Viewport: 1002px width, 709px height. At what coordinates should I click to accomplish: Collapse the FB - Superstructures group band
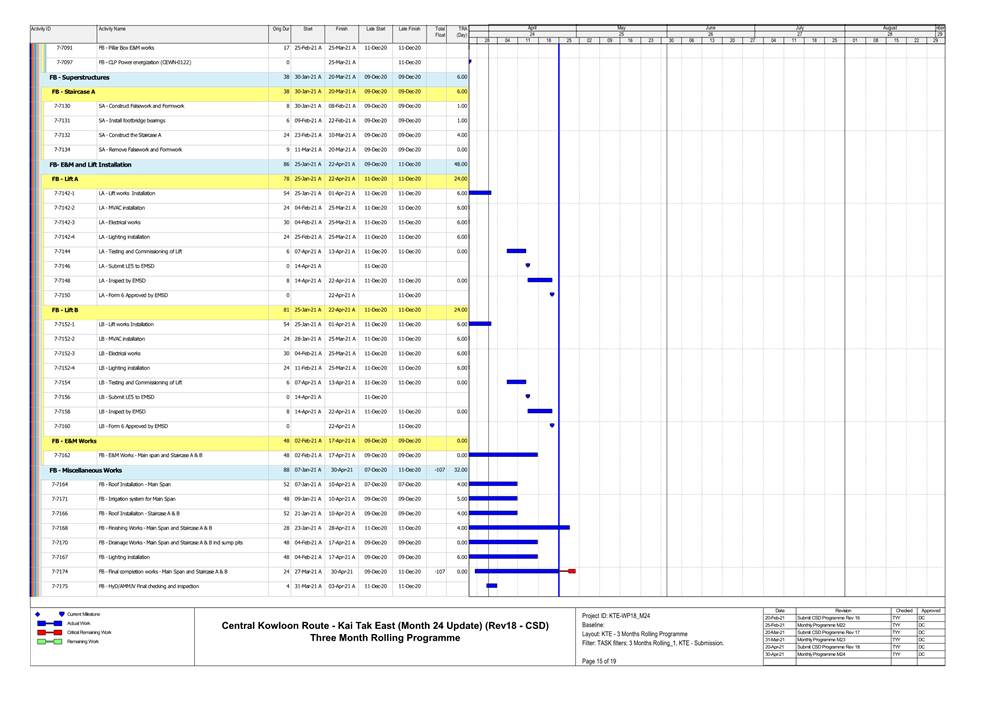point(80,77)
